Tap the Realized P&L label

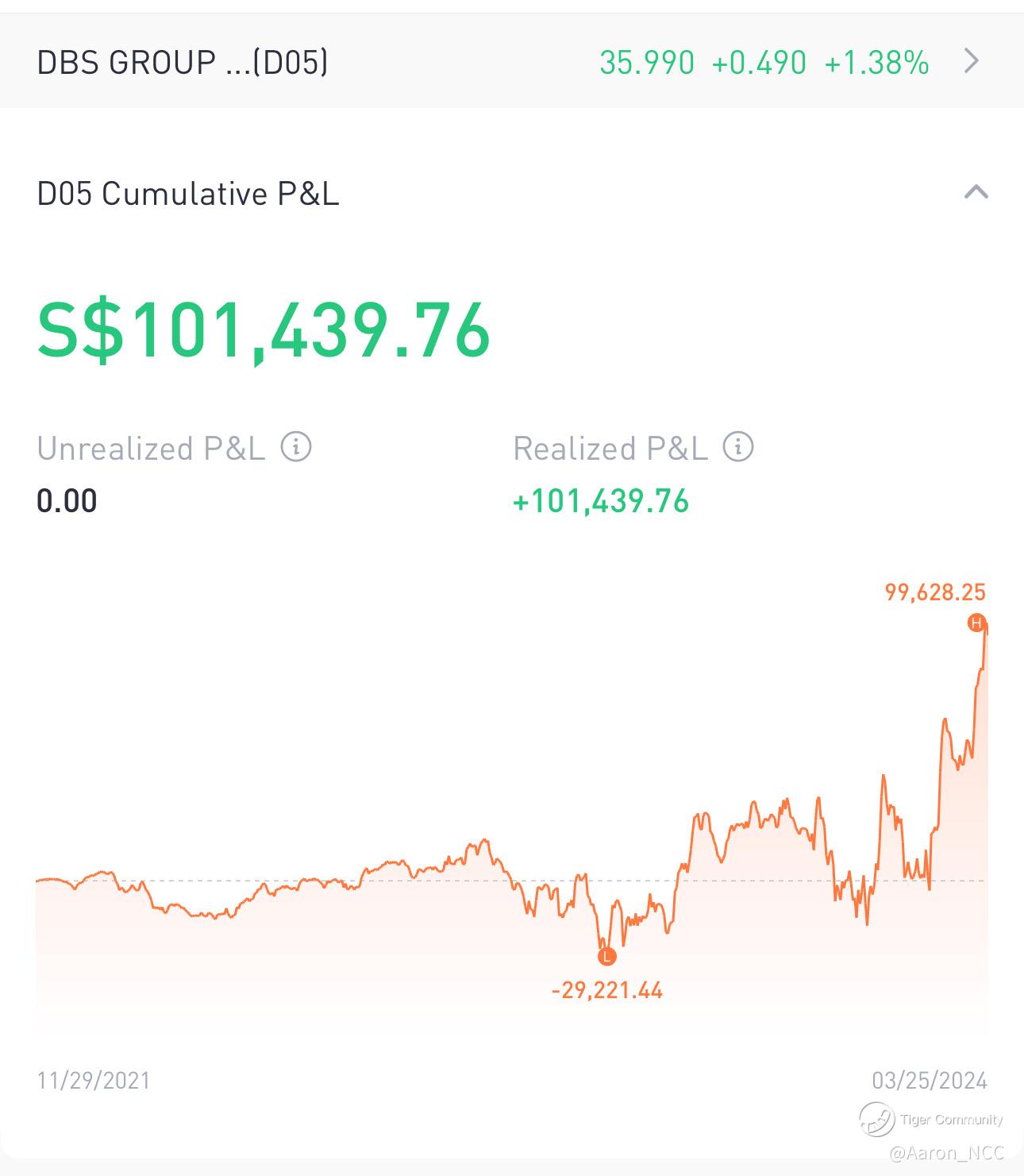(x=610, y=449)
